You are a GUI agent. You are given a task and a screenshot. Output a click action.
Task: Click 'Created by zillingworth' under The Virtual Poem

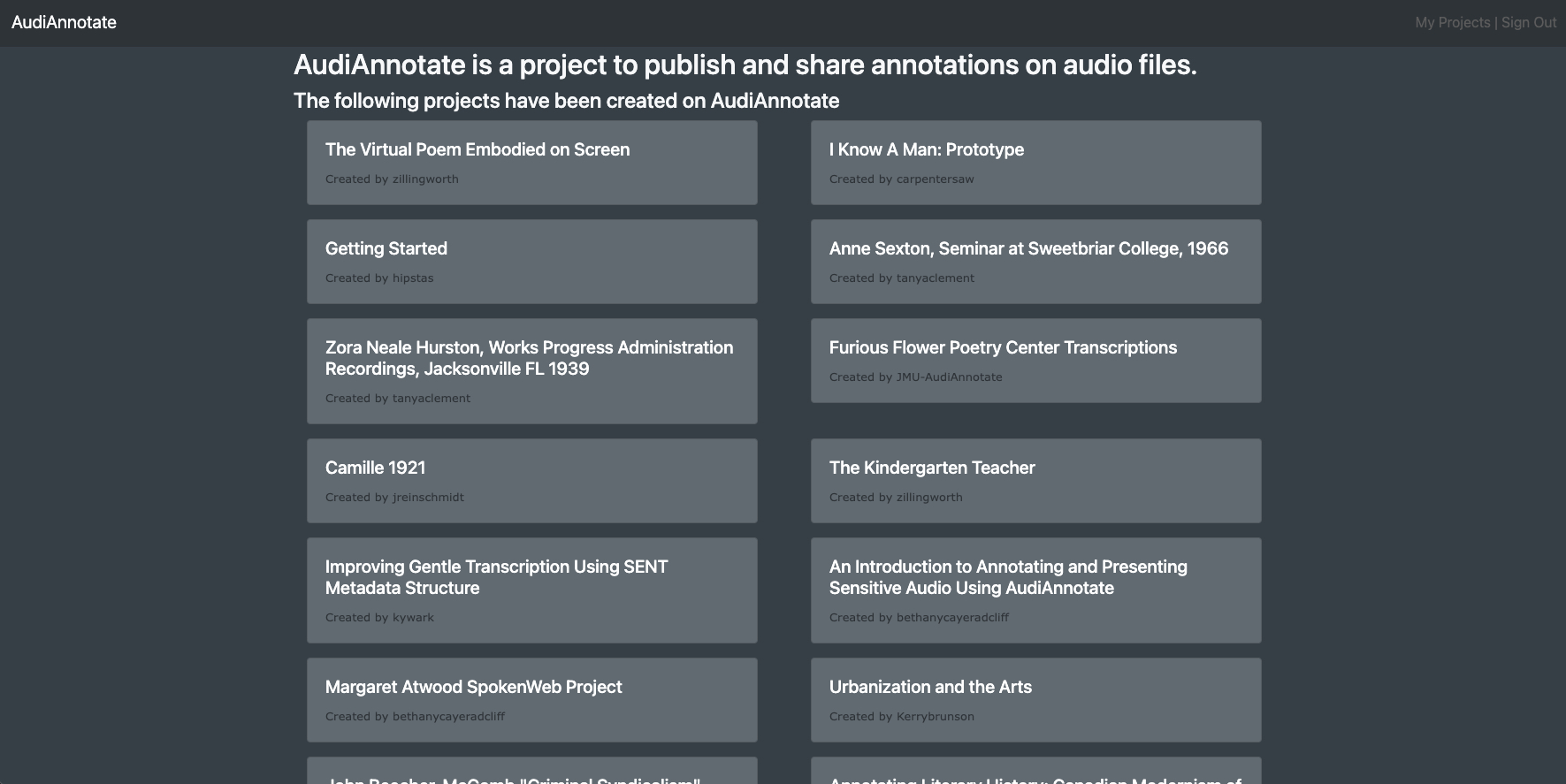(392, 179)
